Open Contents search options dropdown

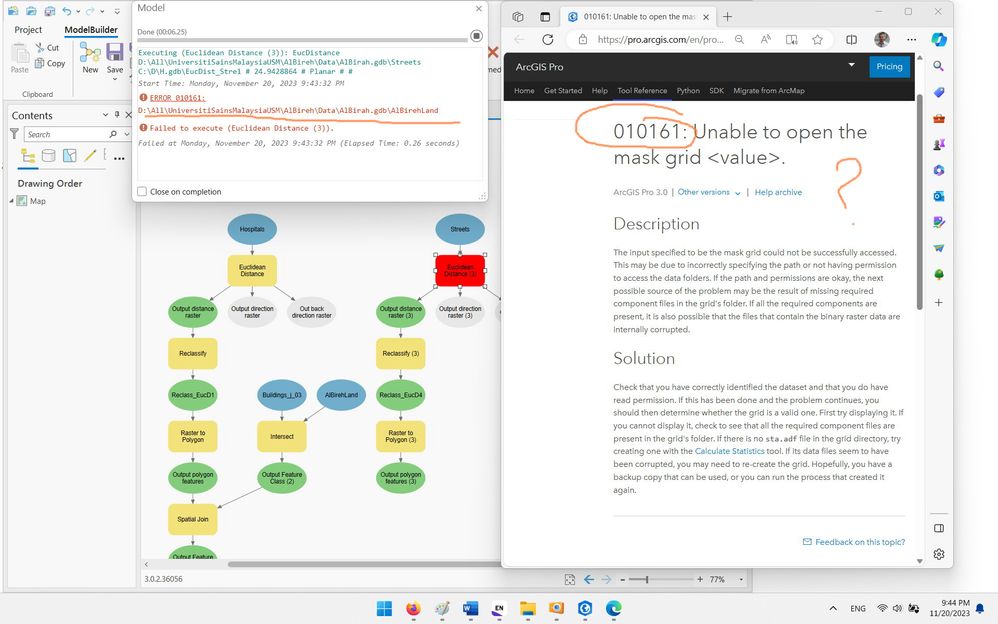127,134
